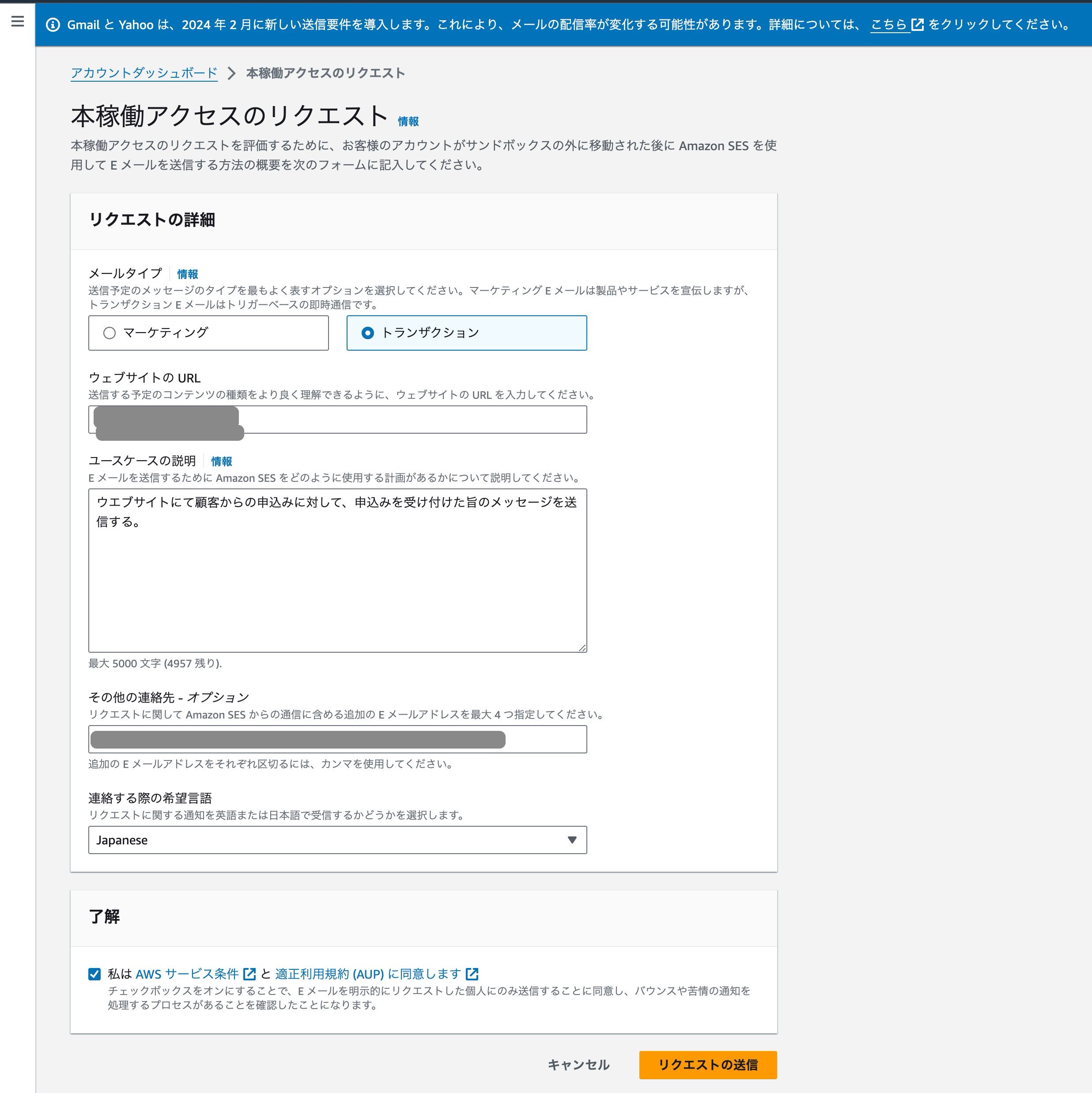1092x1093 pixels.
Task: Select the トランザクション radio option
Action: coord(466,333)
